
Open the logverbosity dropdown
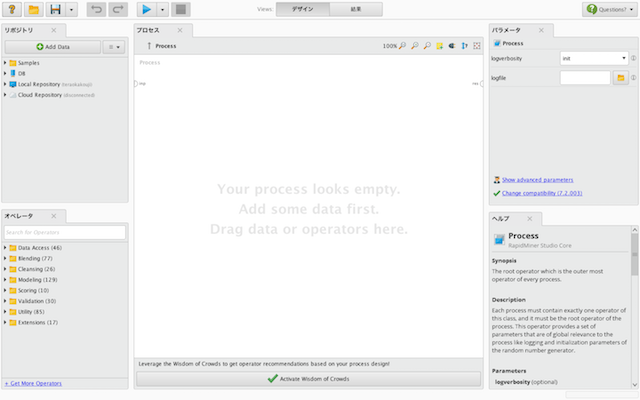pyautogui.click(x=594, y=58)
